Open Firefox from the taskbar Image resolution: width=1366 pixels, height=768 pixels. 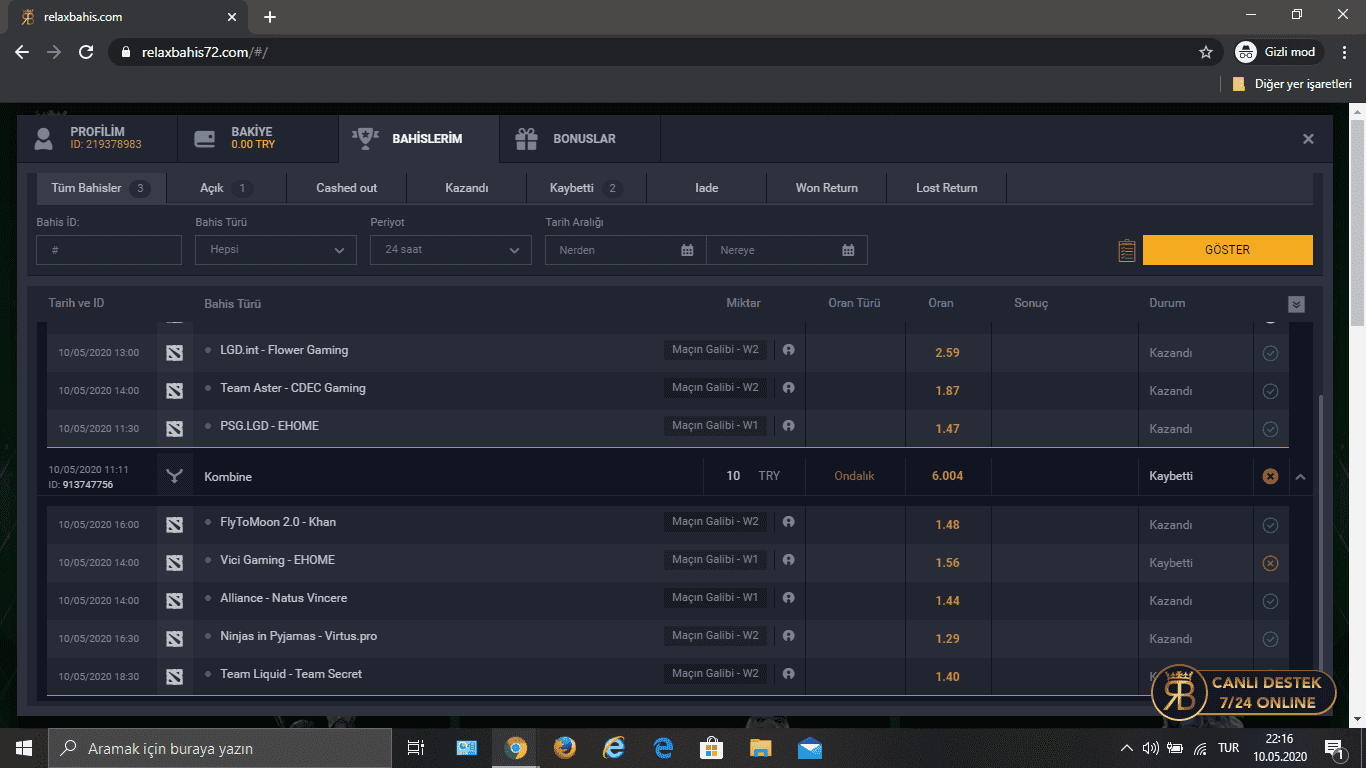(x=565, y=748)
